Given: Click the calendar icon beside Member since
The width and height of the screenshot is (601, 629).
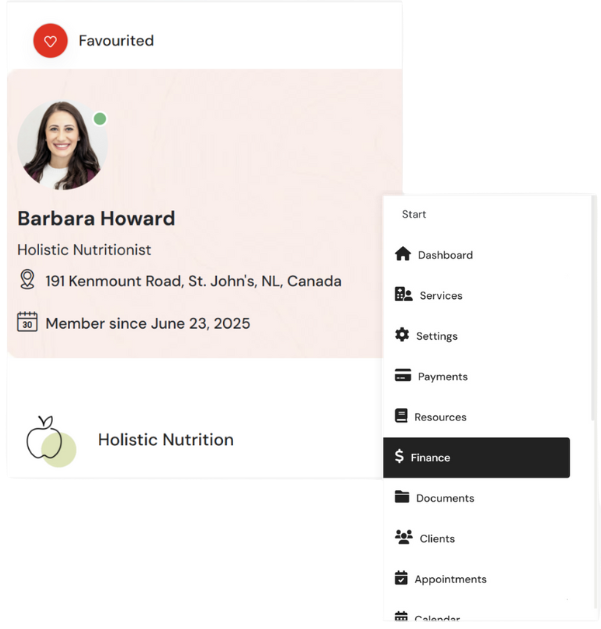Looking at the screenshot, I should point(27,322).
